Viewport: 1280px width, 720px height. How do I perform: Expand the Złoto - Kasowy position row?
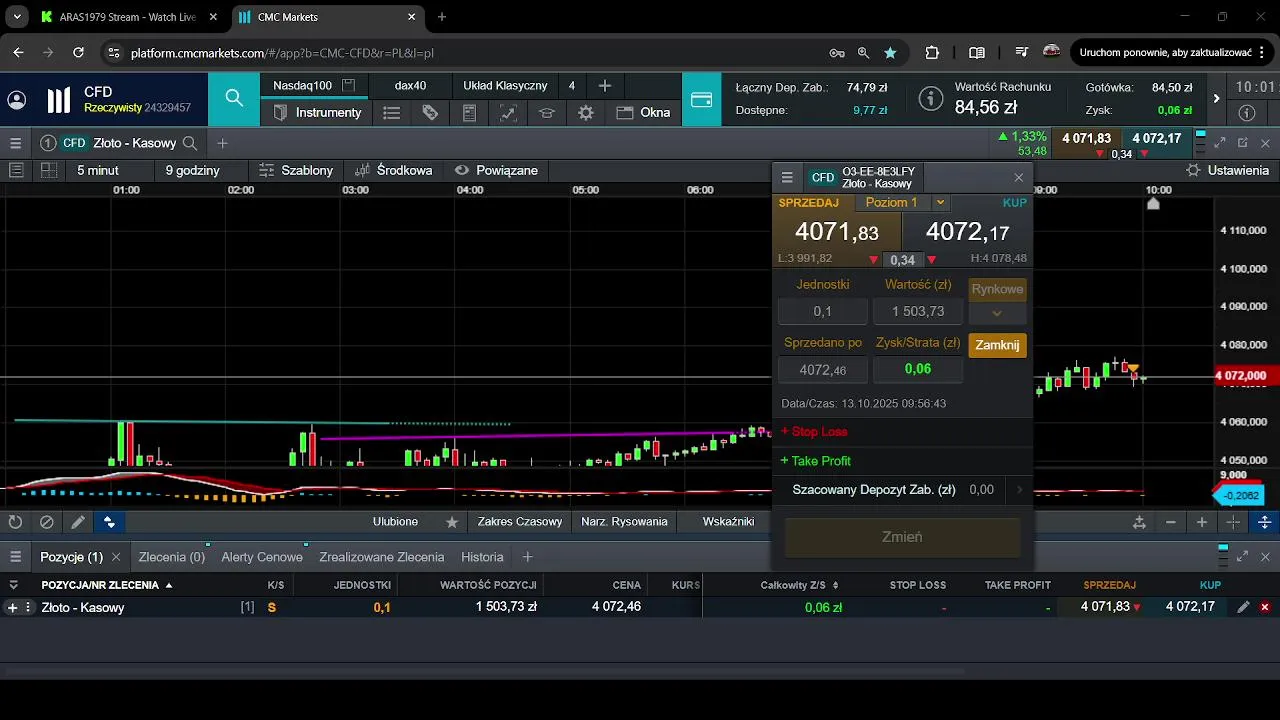coord(13,607)
